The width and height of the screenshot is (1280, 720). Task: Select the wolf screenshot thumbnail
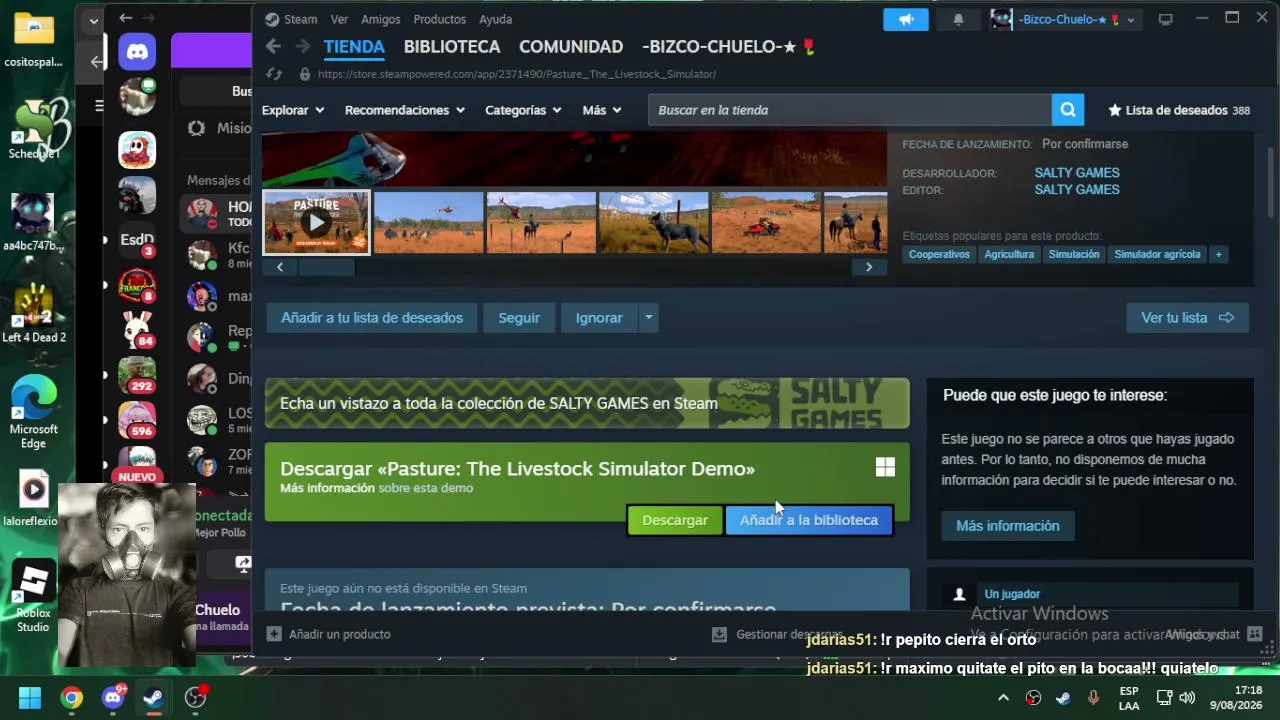tap(654, 222)
